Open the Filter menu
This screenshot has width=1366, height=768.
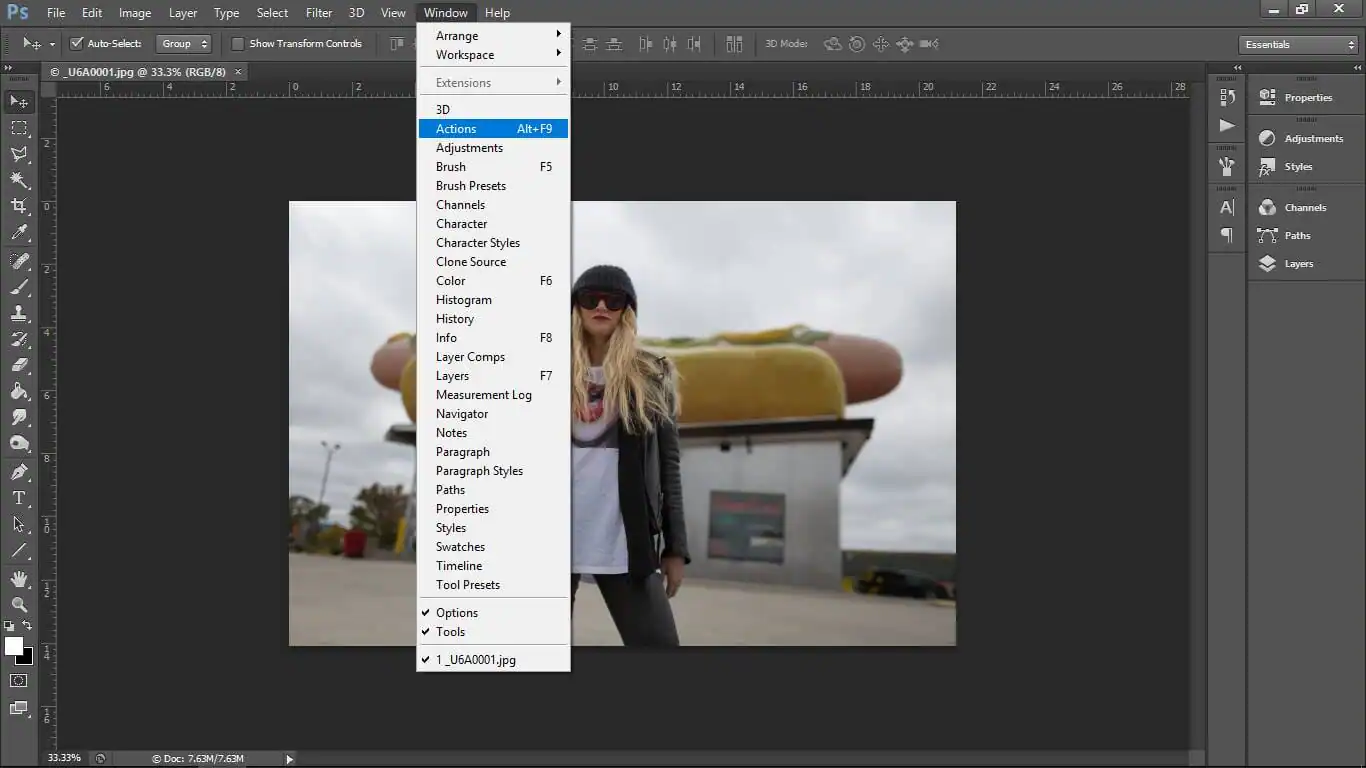(318, 12)
